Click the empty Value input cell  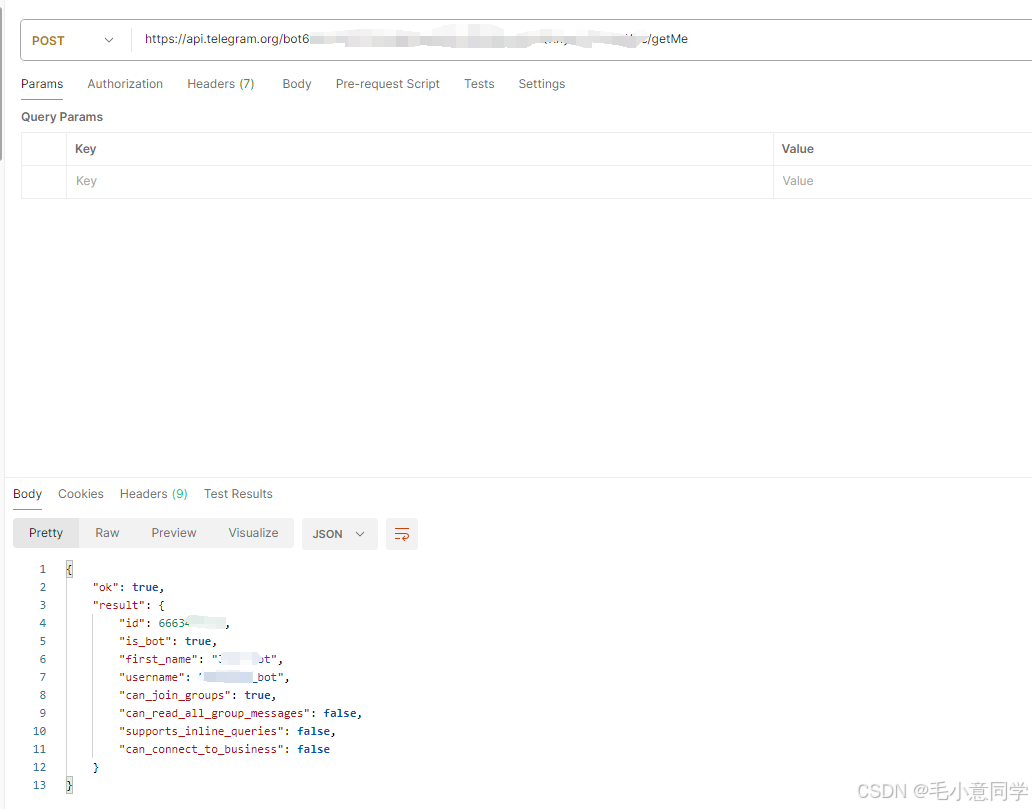(x=903, y=181)
